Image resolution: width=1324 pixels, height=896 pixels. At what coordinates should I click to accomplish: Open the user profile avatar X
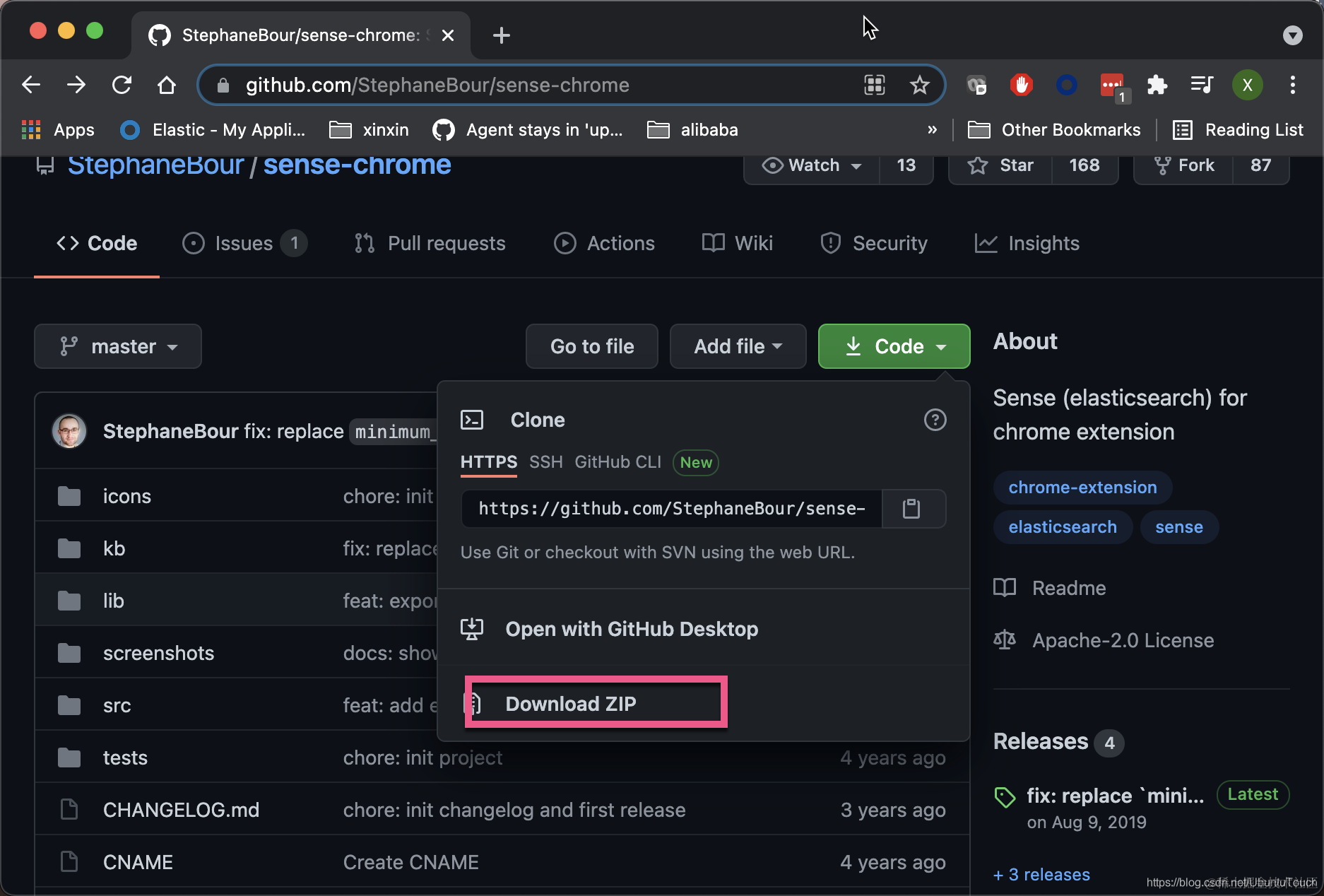[x=1248, y=85]
